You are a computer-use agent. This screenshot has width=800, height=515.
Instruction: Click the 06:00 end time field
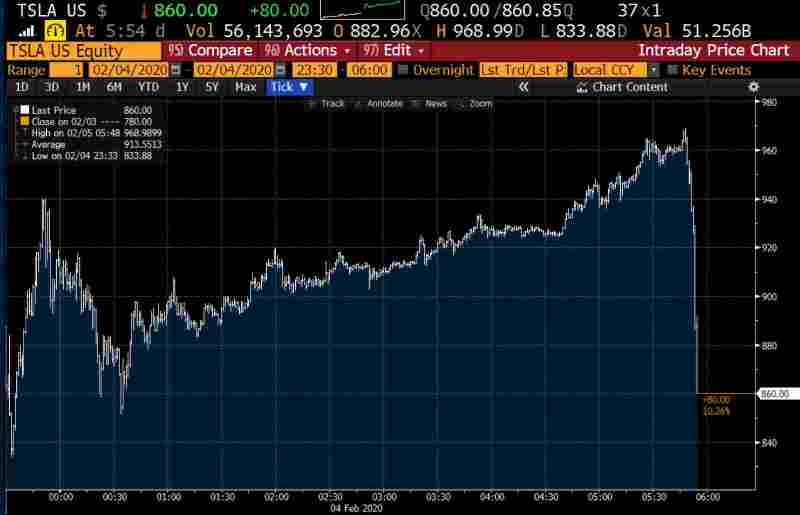pyautogui.click(x=369, y=69)
